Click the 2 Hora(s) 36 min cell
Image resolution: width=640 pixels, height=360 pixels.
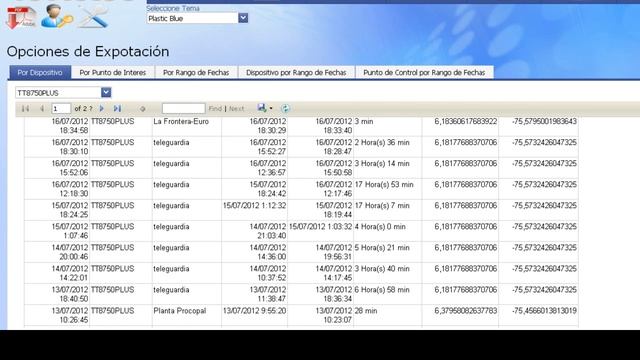click(388, 147)
